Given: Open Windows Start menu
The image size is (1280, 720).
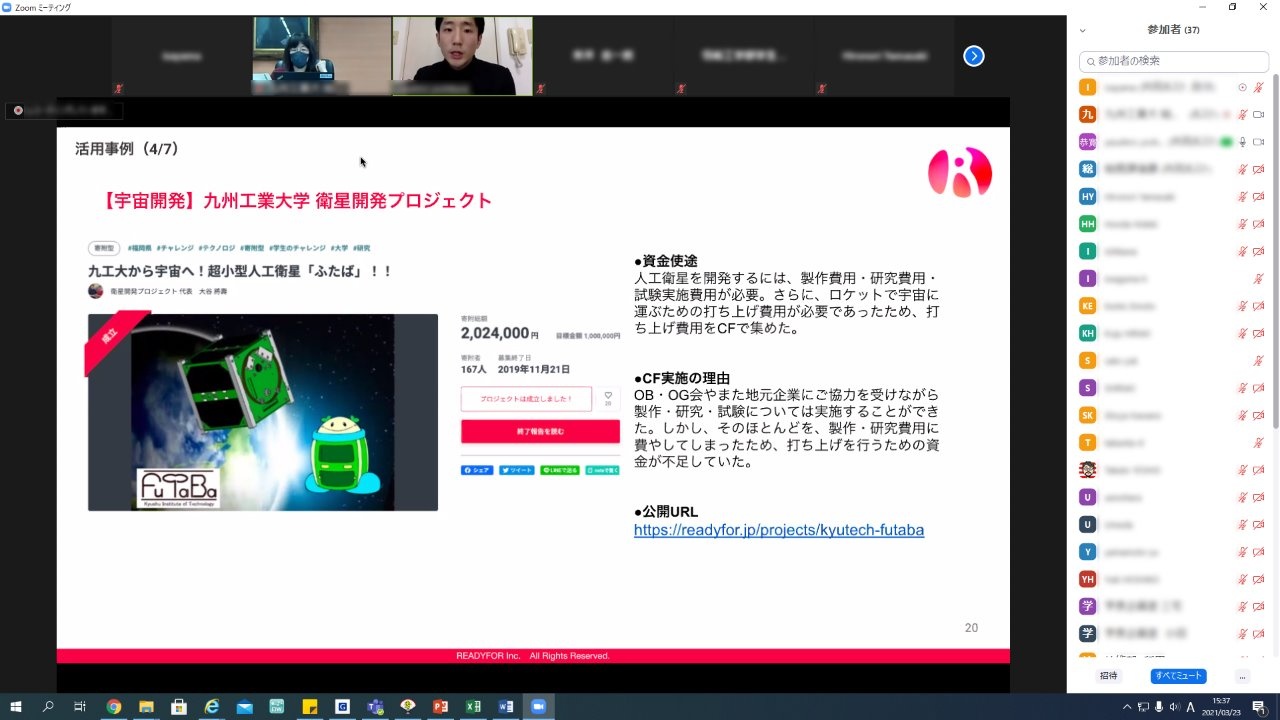Looking at the screenshot, I should (16, 706).
